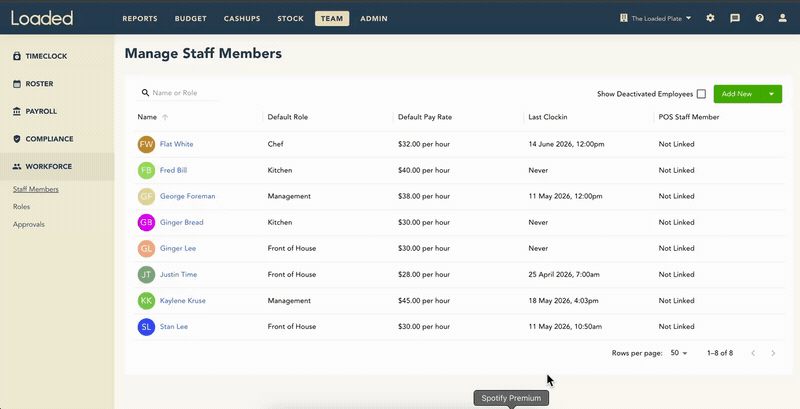Click "18 May 2026, 4:03pm" clockin cell
Screen dimensions: 800x409
tap(563, 301)
